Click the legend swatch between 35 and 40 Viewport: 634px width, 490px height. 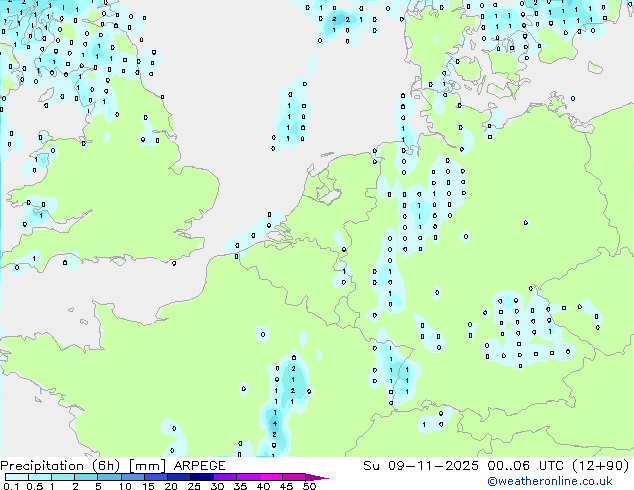click(x=248, y=477)
